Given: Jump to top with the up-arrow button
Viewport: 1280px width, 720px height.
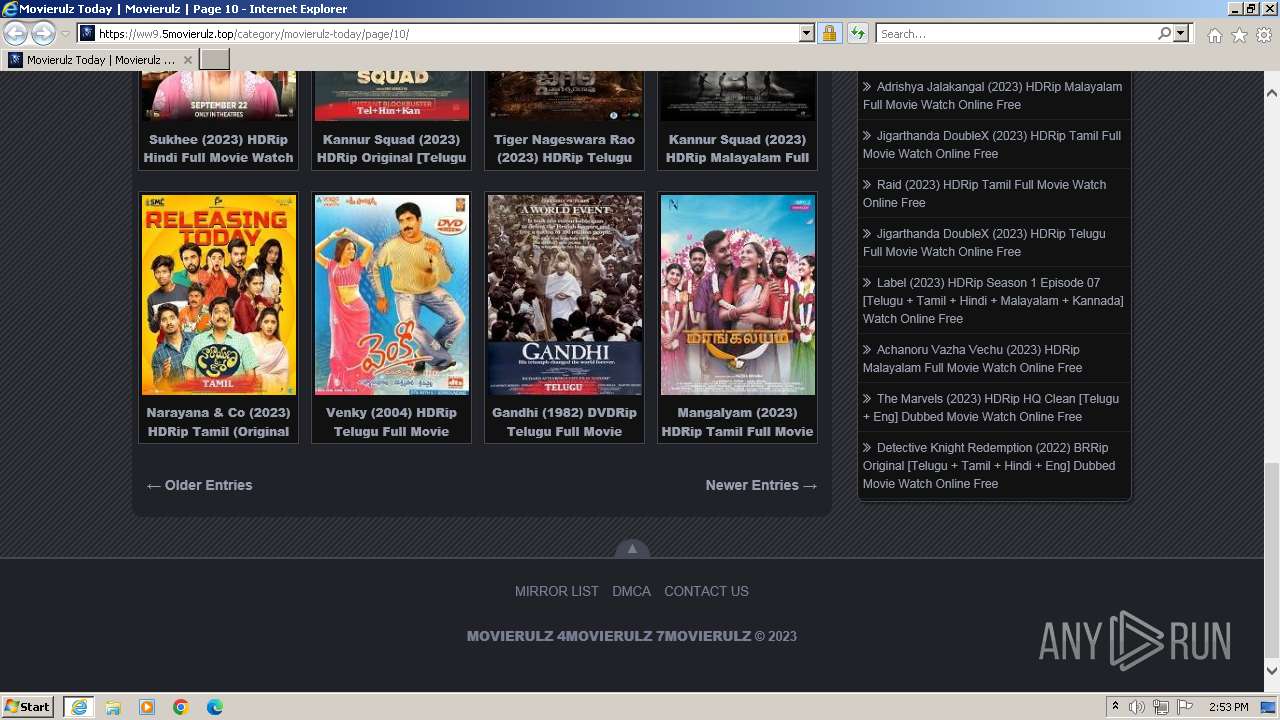Looking at the screenshot, I should pyautogui.click(x=632, y=549).
